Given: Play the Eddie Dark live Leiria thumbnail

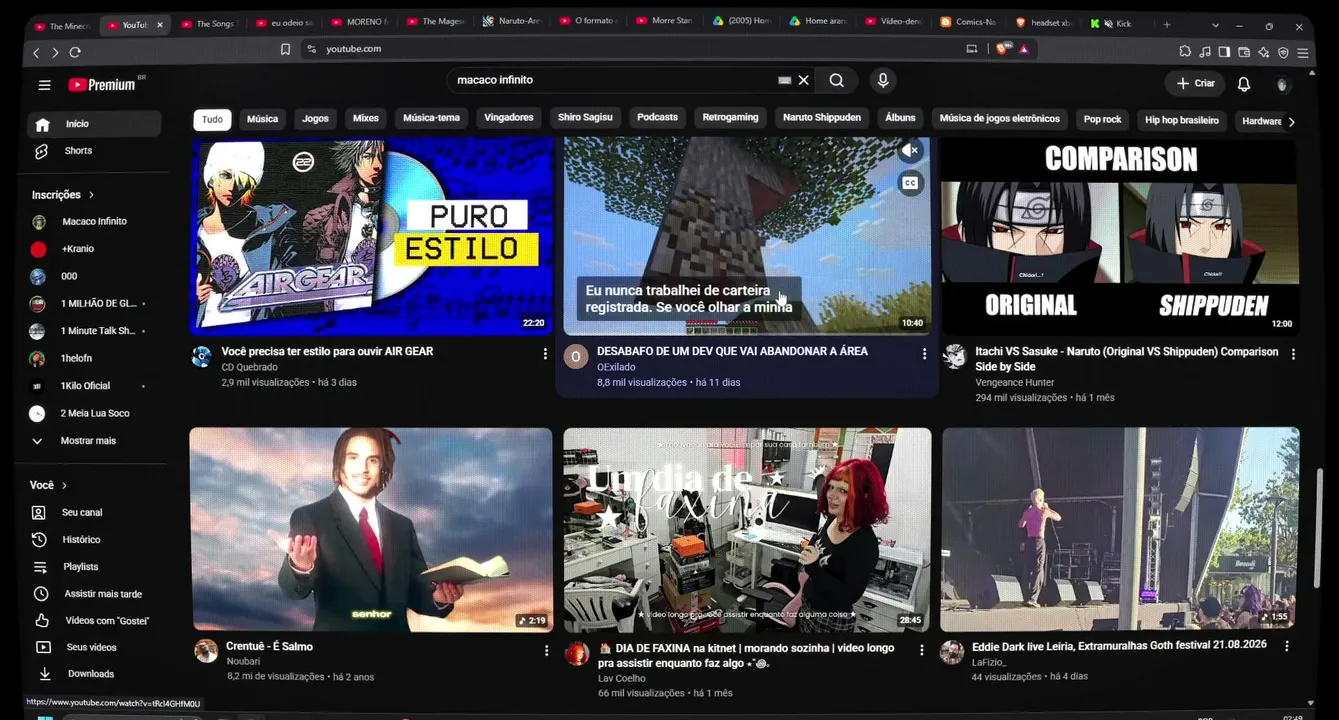Looking at the screenshot, I should 1120,529.
